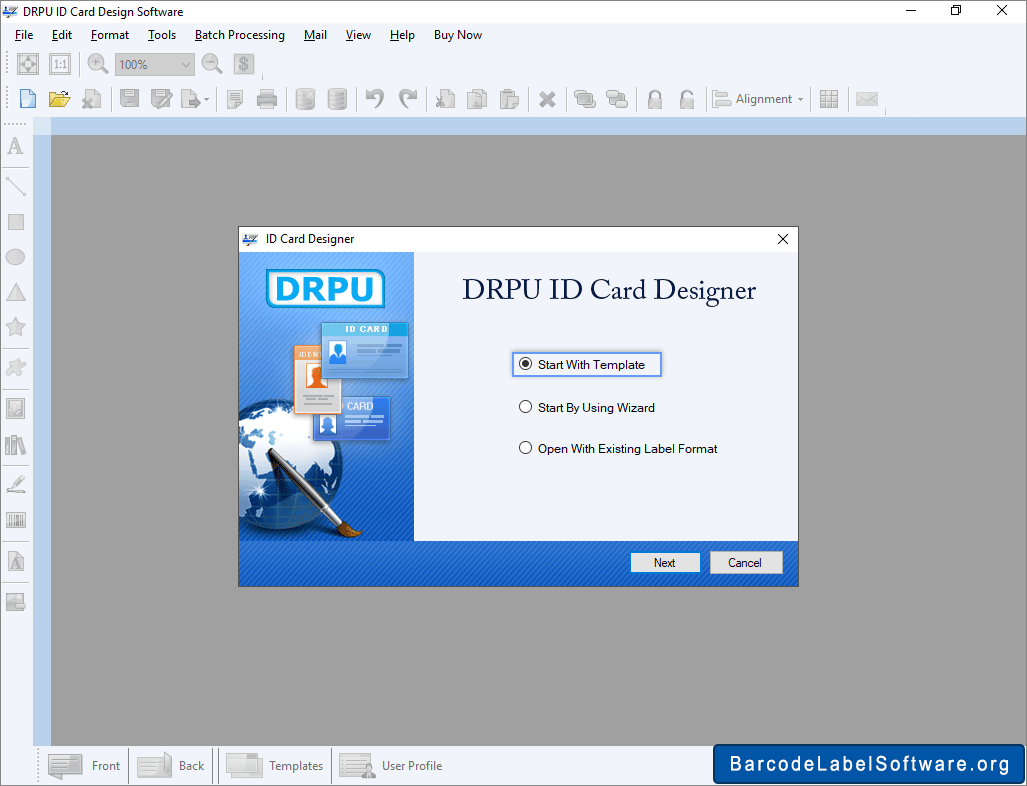1027x786 pixels.
Task: Click the dollar sign icon in zoom toolbar
Action: (x=244, y=64)
